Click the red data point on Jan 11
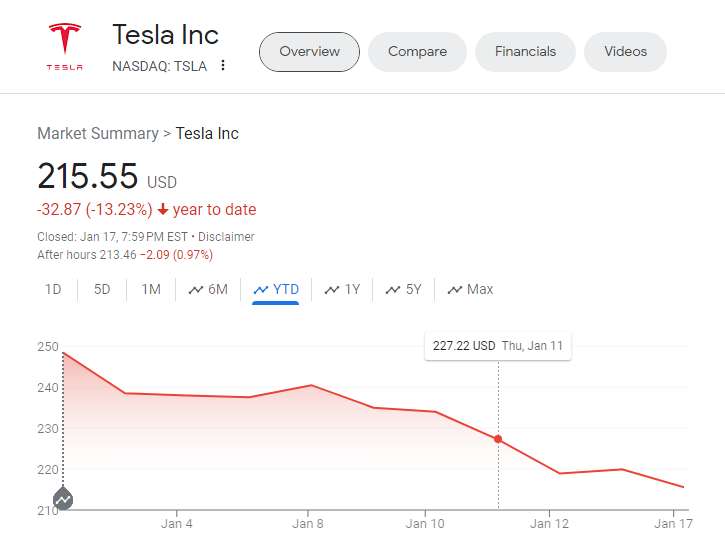This screenshot has width=725, height=546. tap(498, 439)
